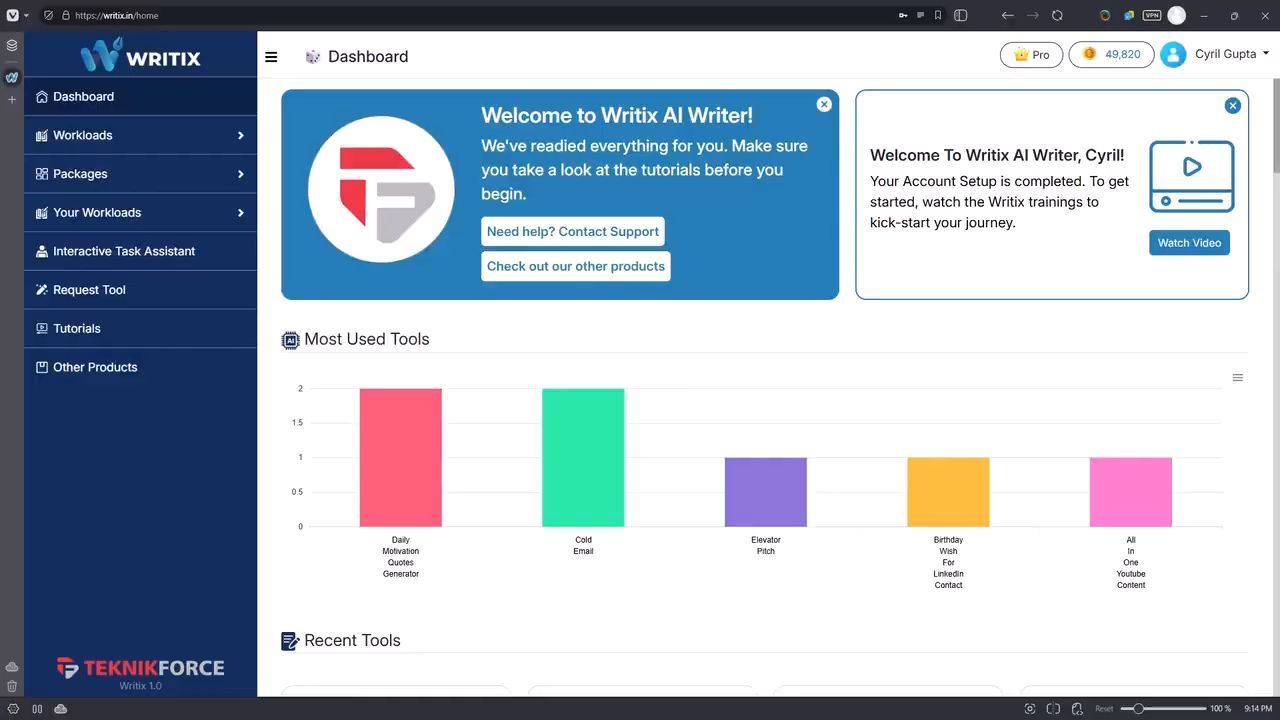Click the Reset zoom label
This screenshot has width=1280, height=720.
(x=1104, y=709)
